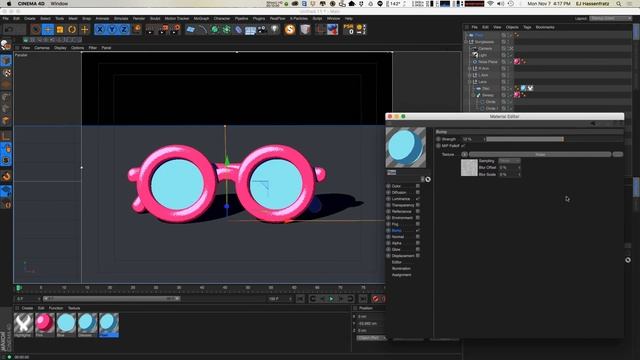Open Object Manager Tags menu
This screenshot has width=640, height=360.
(x=527, y=27)
